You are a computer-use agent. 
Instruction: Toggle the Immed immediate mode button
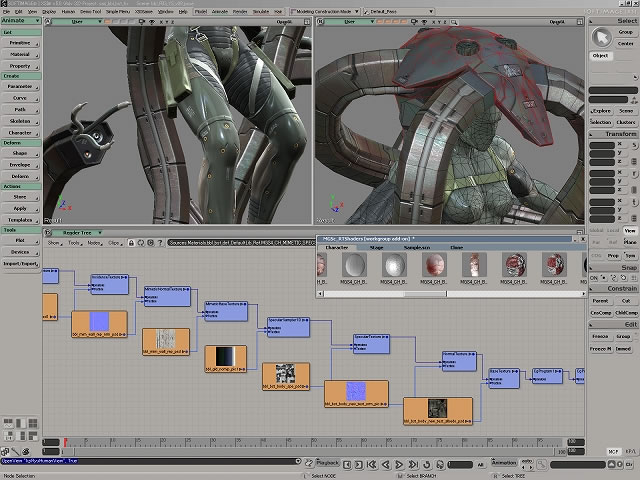(623, 348)
